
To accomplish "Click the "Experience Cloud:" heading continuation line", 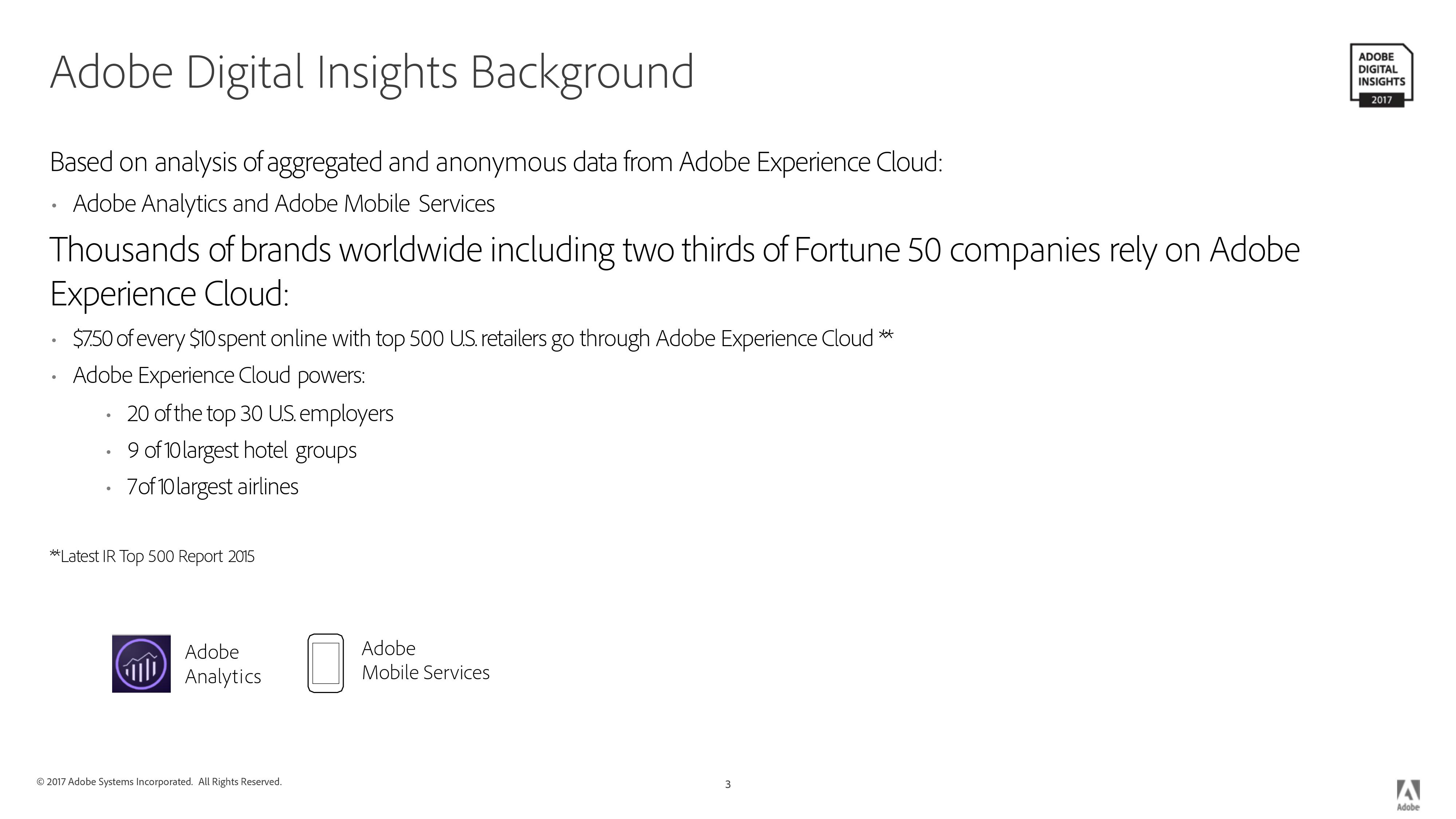I will point(170,294).
